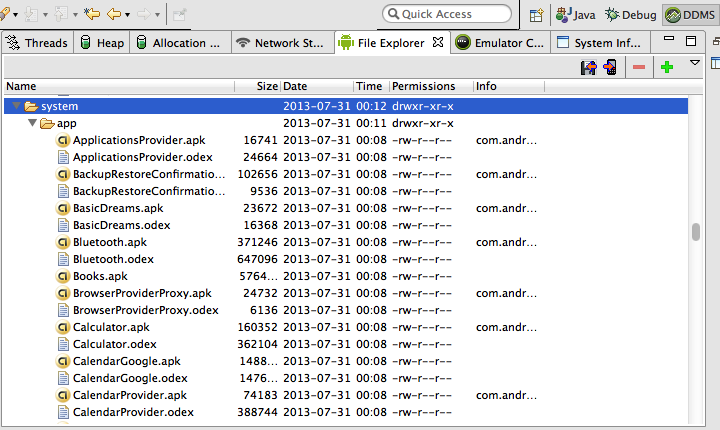Screen dimensions: 720x430
Task: Click the Date column header
Action: tap(317, 86)
